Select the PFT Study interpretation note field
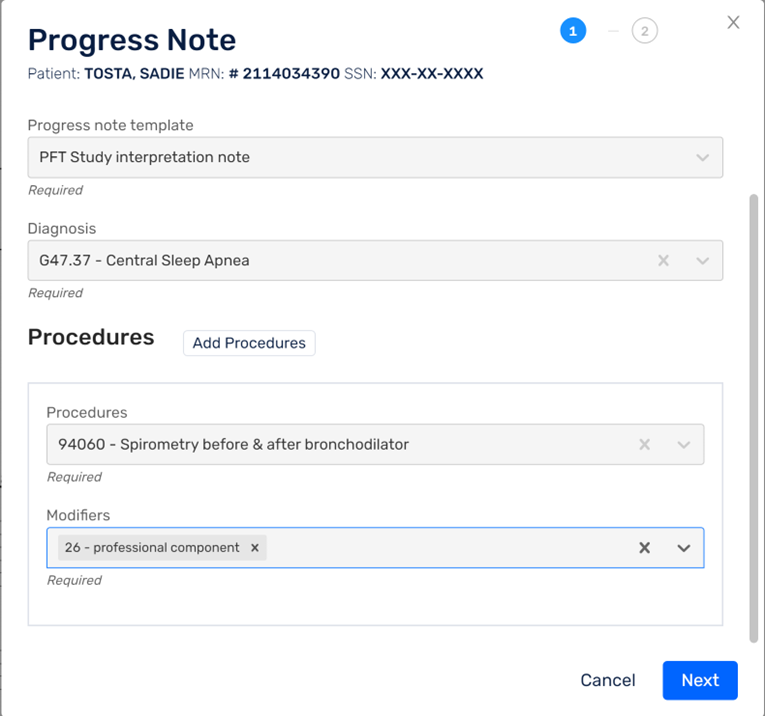Screen dimensions: 765x716 point(375,158)
